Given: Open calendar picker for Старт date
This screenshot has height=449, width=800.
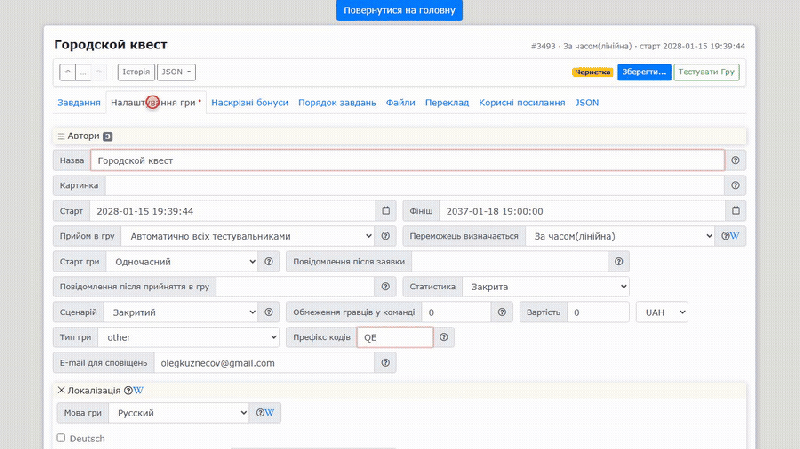Looking at the screenshot, I should (386, 211).
